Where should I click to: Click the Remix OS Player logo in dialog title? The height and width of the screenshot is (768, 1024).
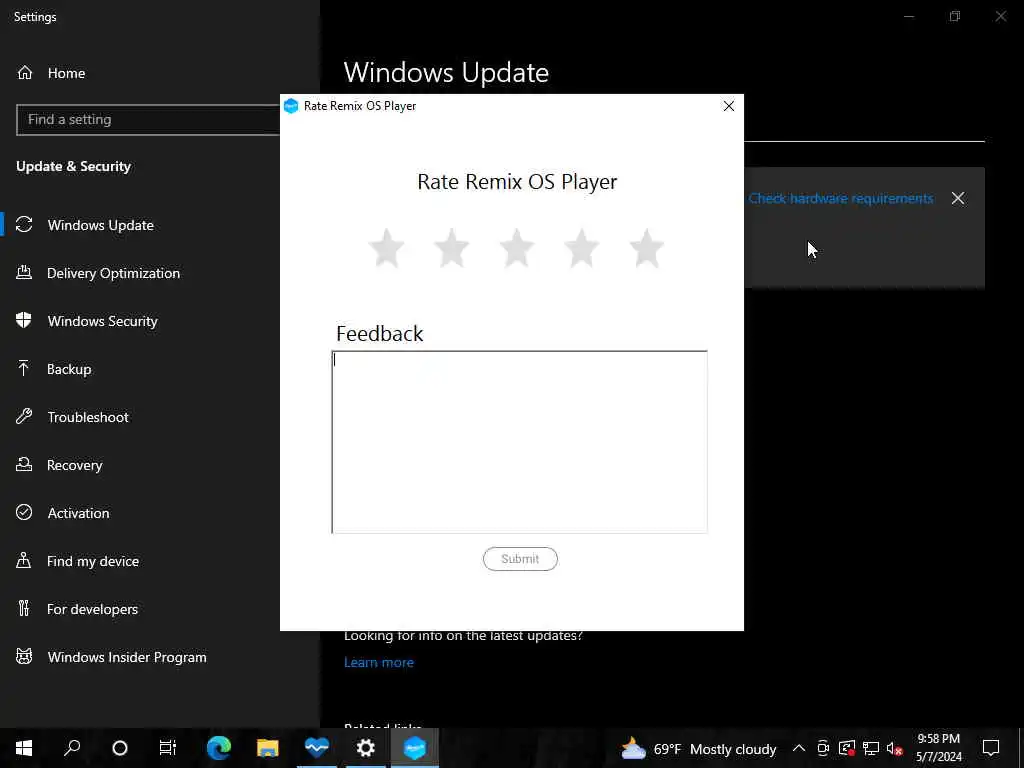291,106
